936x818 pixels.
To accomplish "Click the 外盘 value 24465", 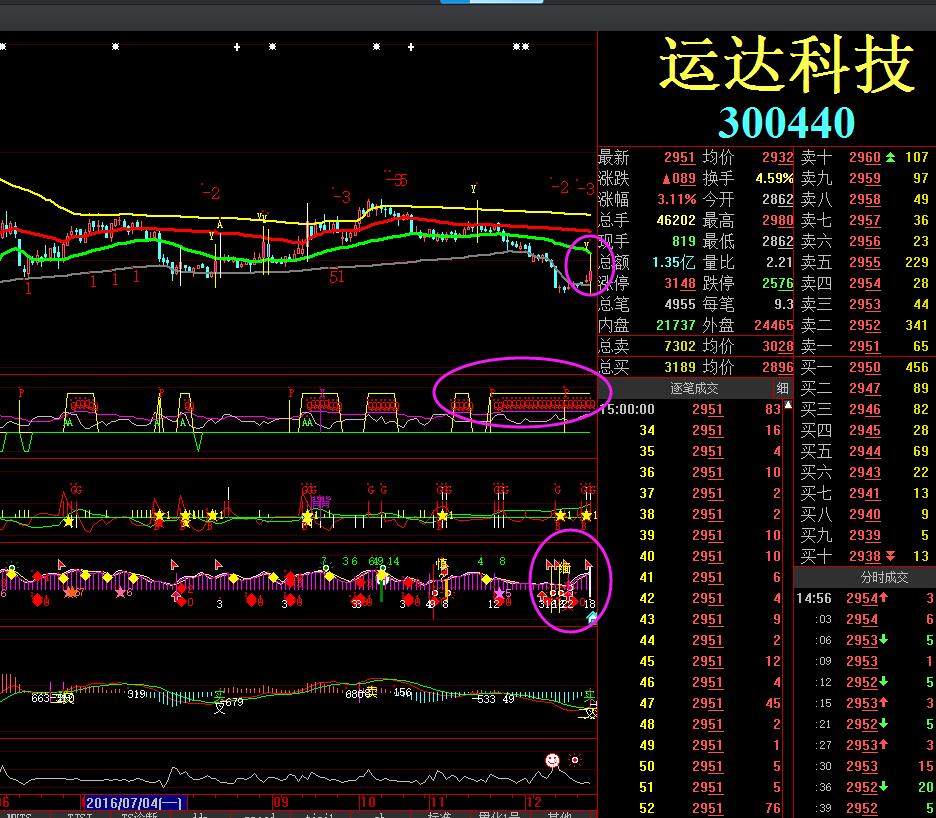I will pyautogui.click(x=774, y=325).
